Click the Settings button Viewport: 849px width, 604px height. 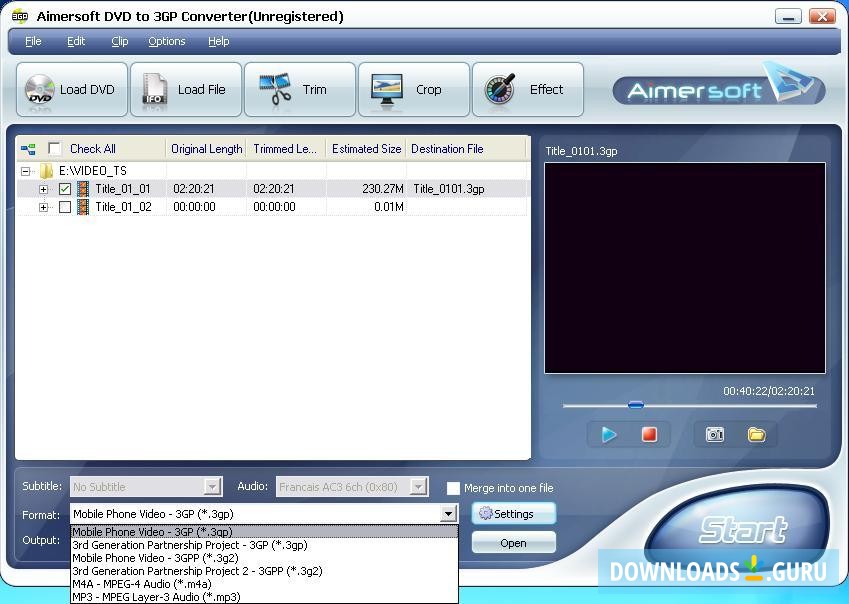pos(513,514)
